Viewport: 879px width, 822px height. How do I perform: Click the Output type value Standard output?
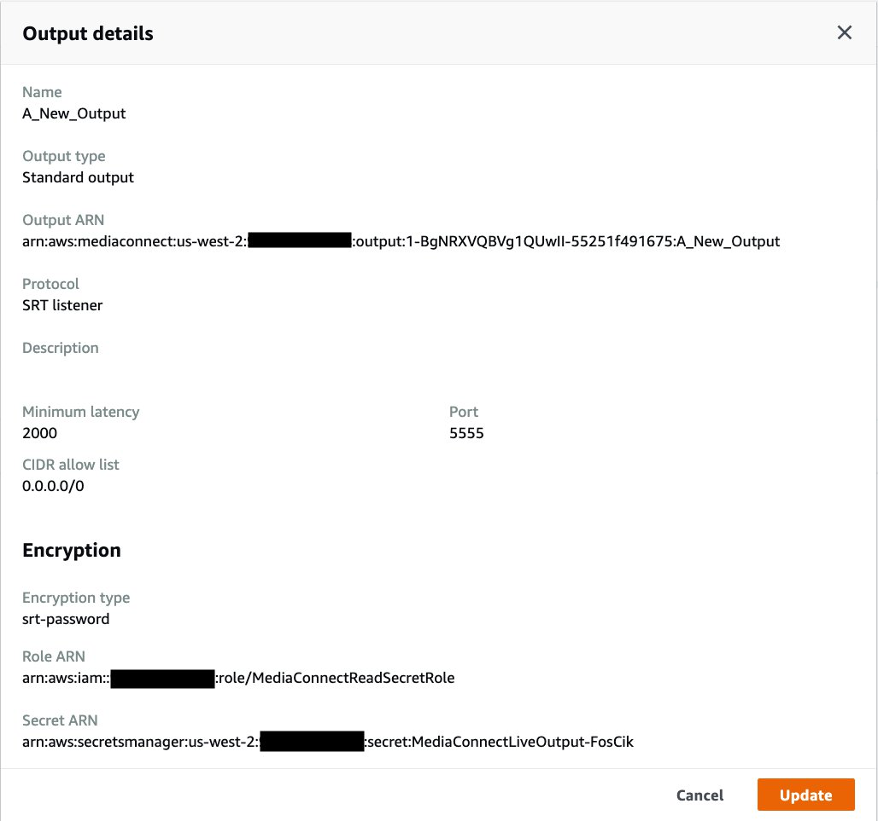pyautogui.click(x=78, y=177)
